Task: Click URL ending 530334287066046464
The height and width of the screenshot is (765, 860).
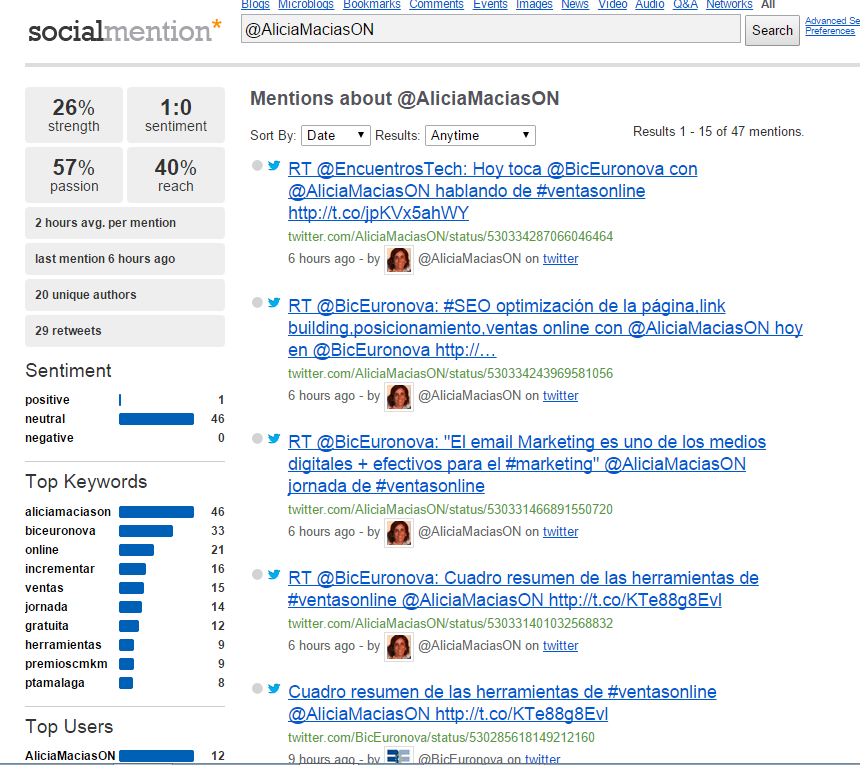Action: 450,236
